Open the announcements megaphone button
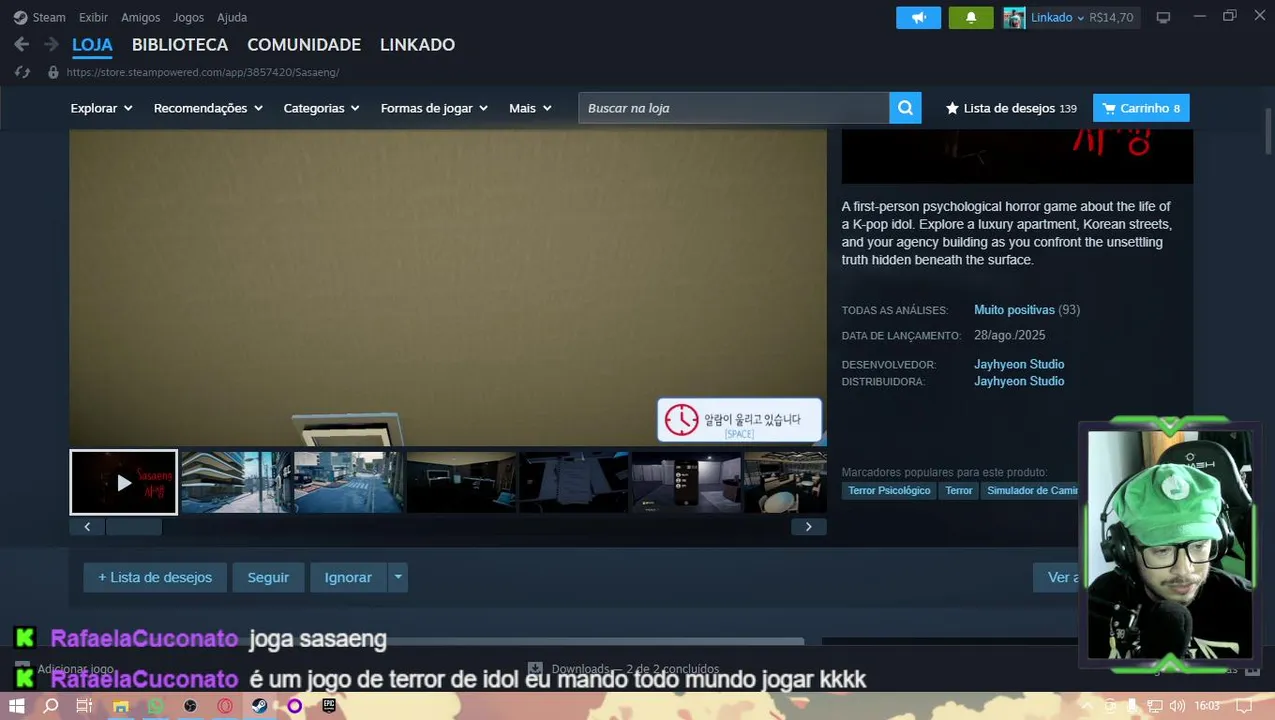Viewport: 1275px width, 720px height. pyautogui.click(x=918, y=18)
